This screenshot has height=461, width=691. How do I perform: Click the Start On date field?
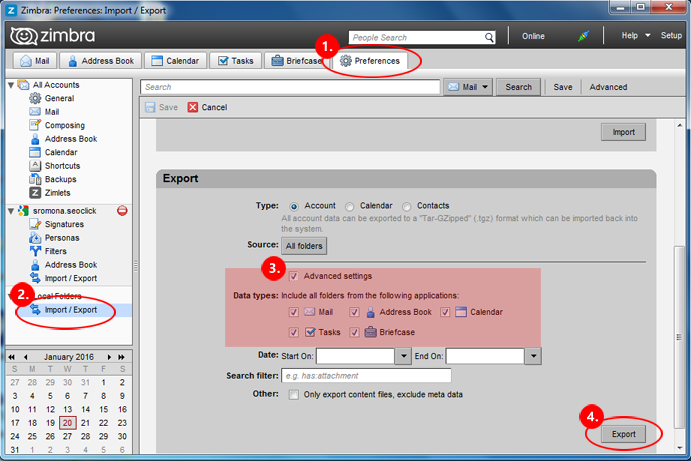(x=355, y=356)
